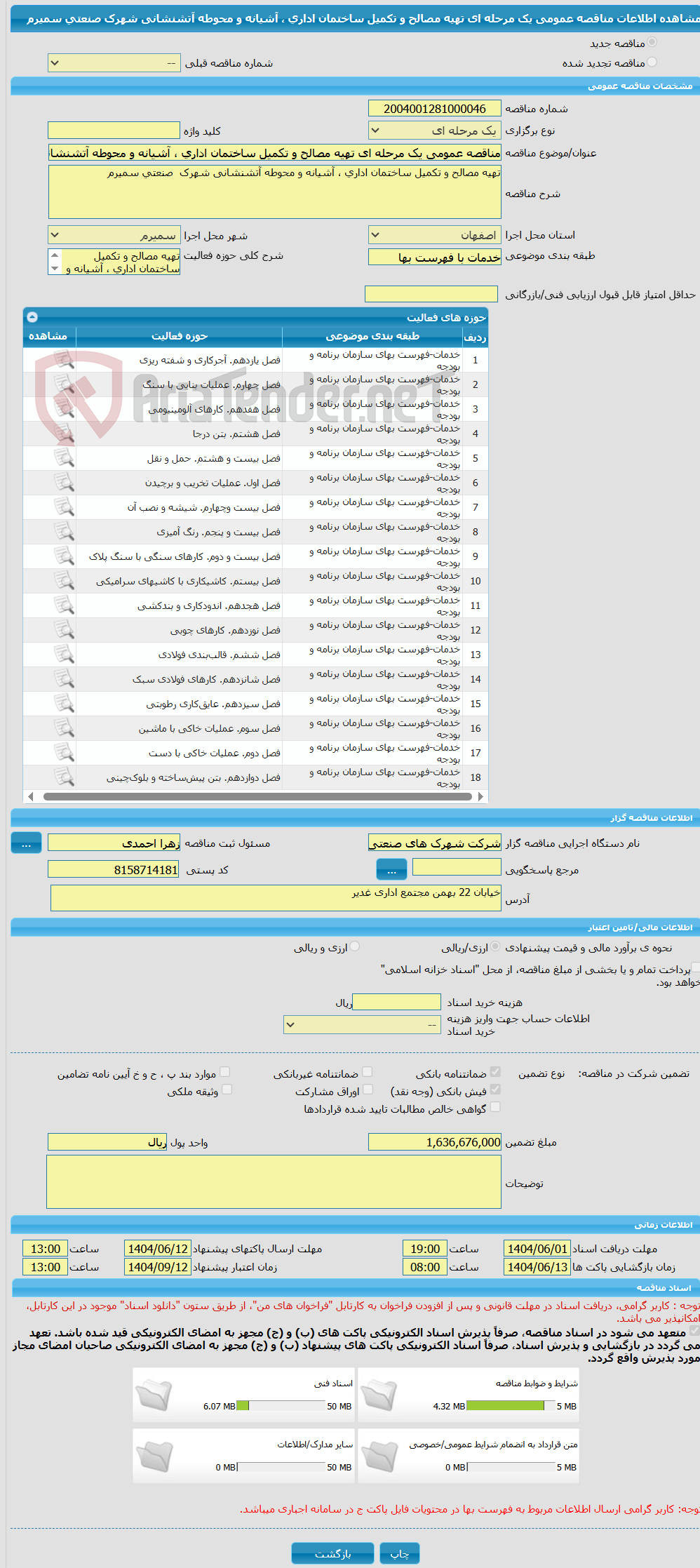Open the شرایط و ضوابط مناقصه folder icon
The image size is (700, 1568).
point(379,1394)
